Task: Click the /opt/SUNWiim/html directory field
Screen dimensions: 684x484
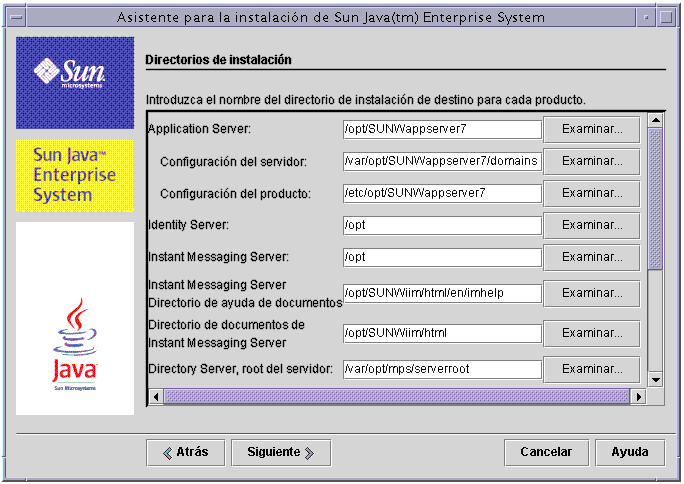Action: 442,333
